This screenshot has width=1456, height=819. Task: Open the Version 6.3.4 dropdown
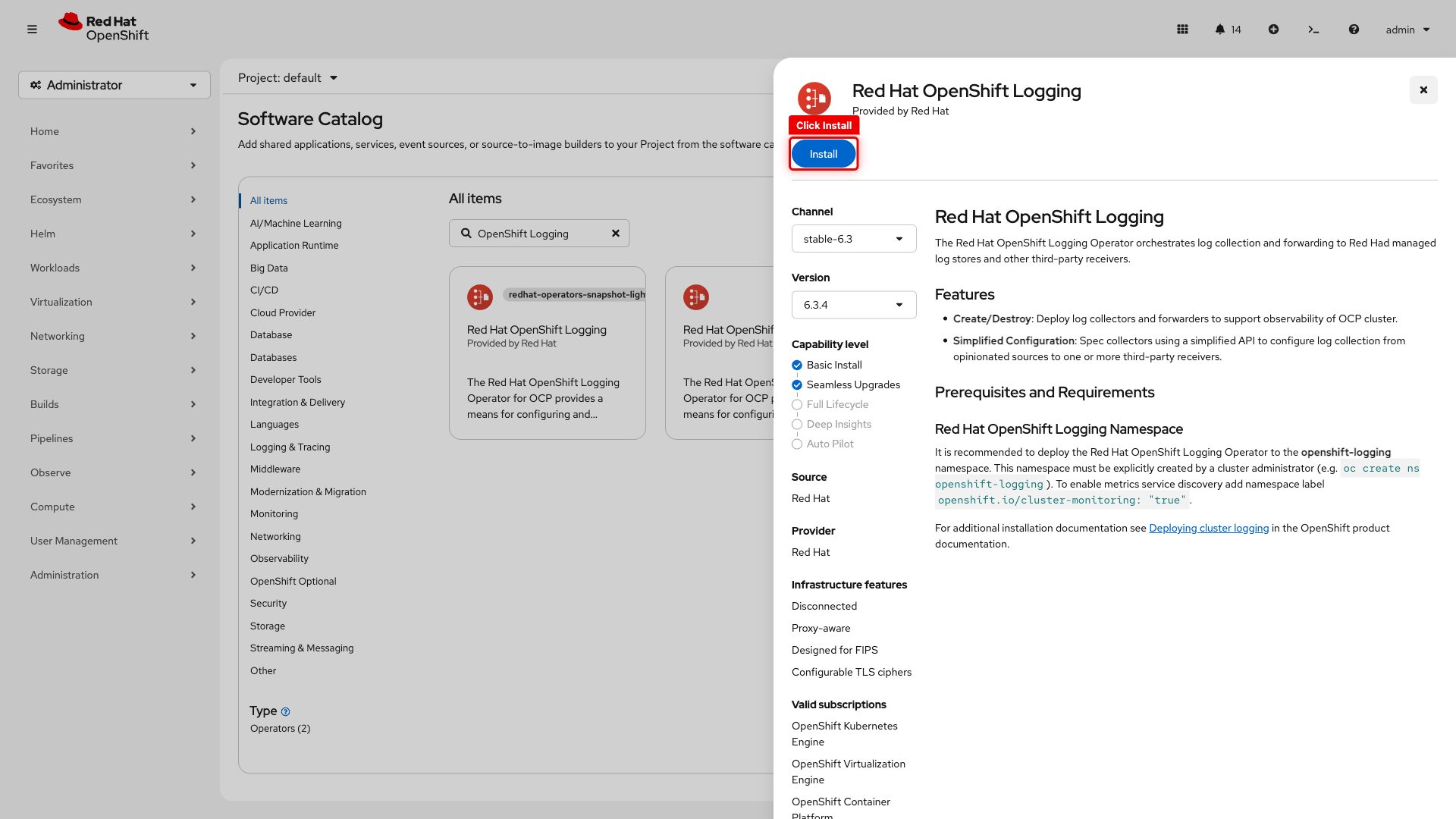tap(853, 304)
